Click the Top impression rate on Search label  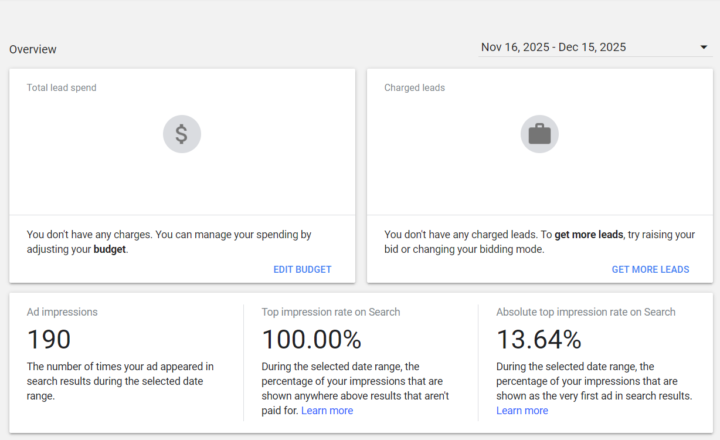(331, 312)
